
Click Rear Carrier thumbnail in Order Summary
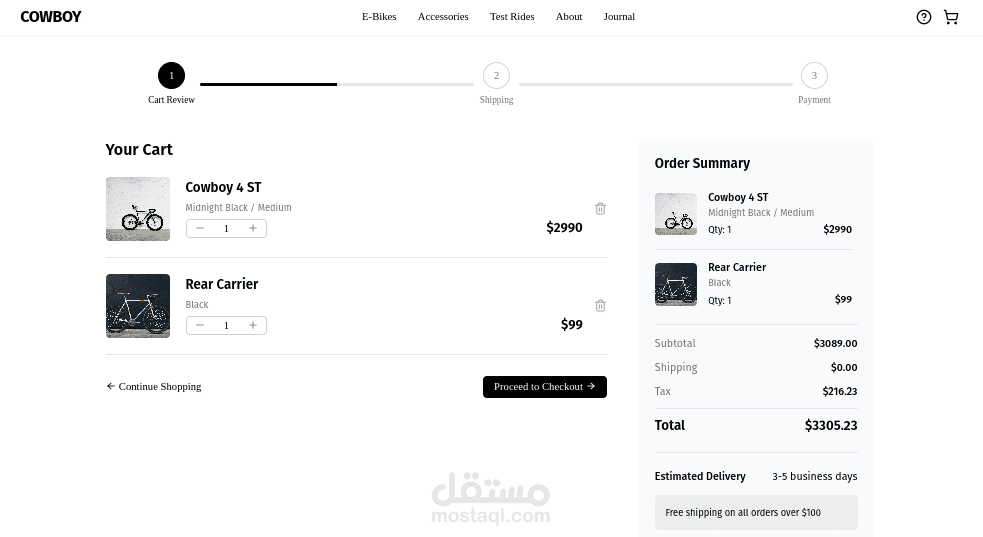676,284
